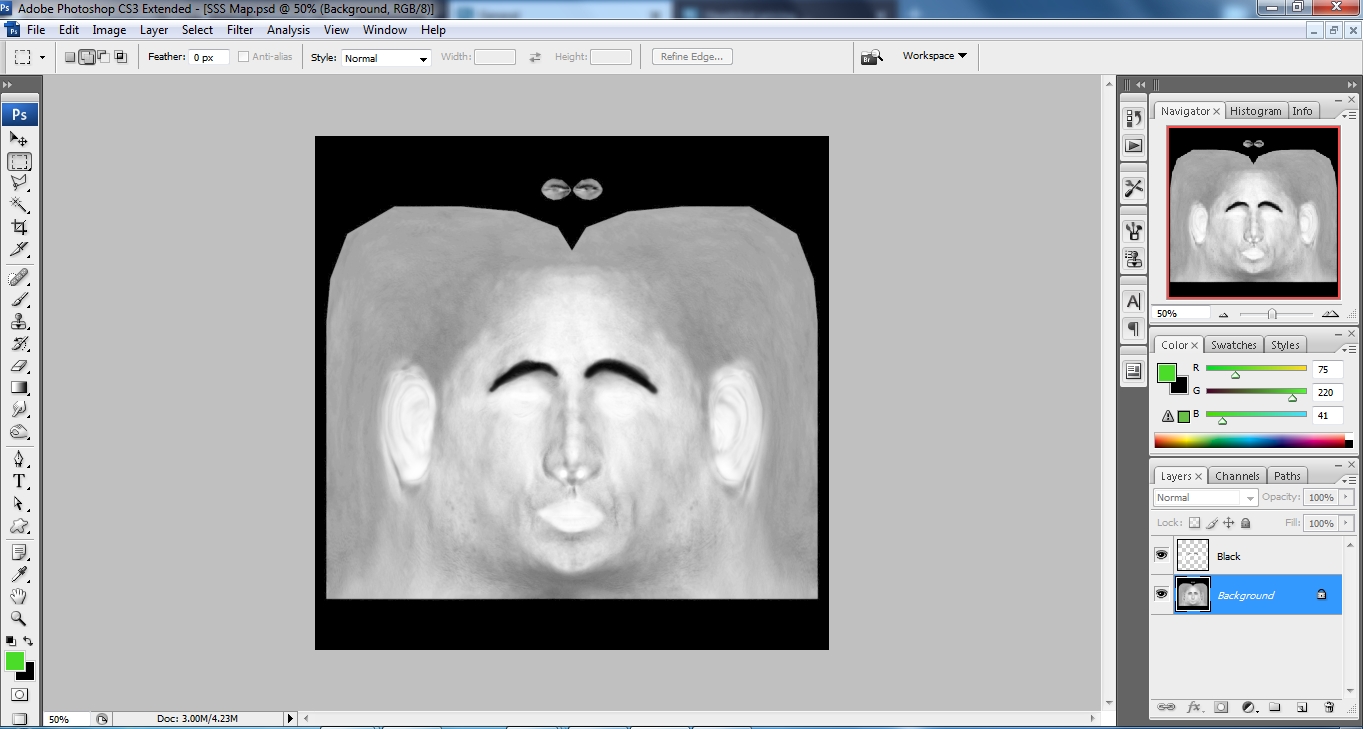Open the selection Style dropdown

(x=386, y=58)
